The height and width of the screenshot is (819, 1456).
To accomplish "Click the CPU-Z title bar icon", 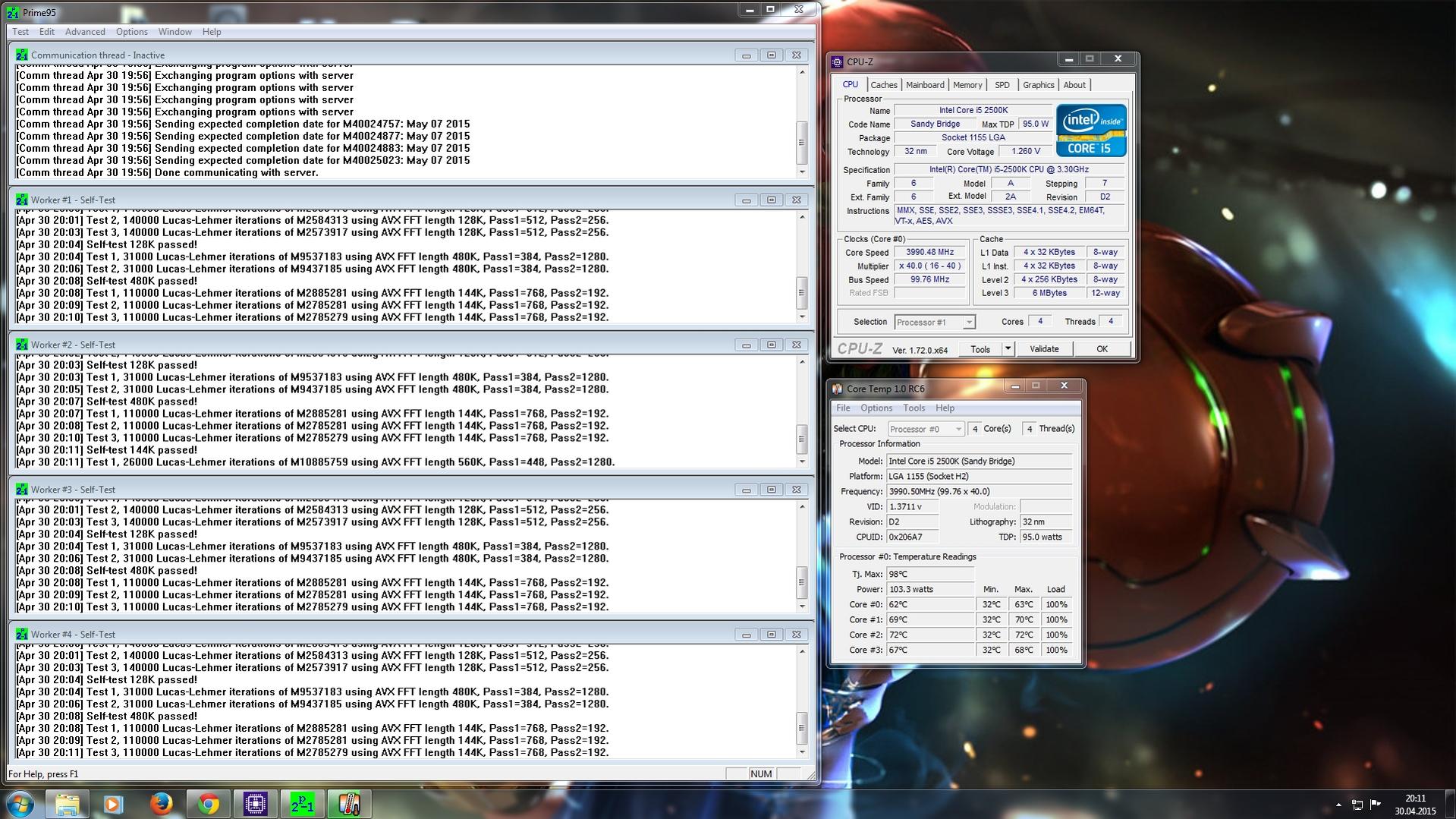I will [838, 61].
